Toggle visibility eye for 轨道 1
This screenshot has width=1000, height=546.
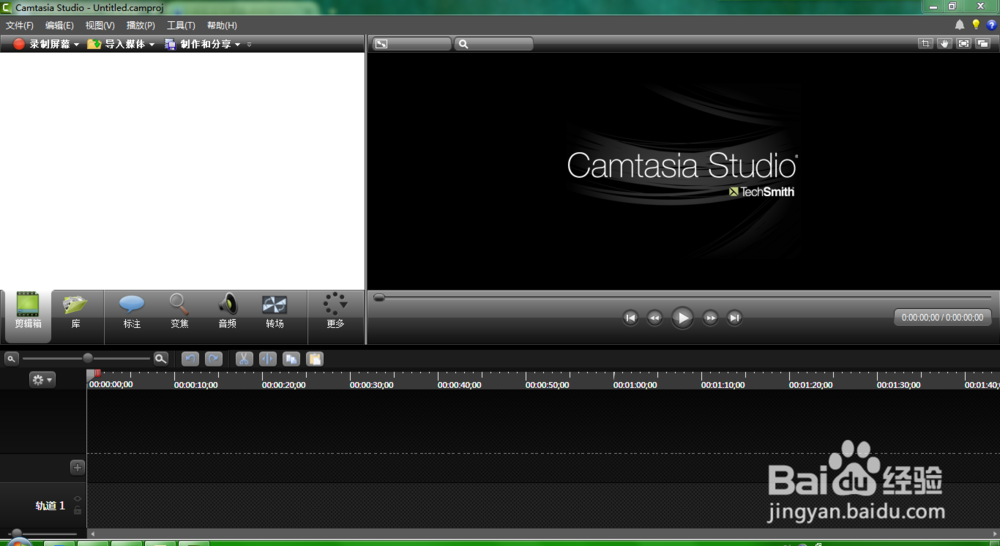[x=77, y=499]
